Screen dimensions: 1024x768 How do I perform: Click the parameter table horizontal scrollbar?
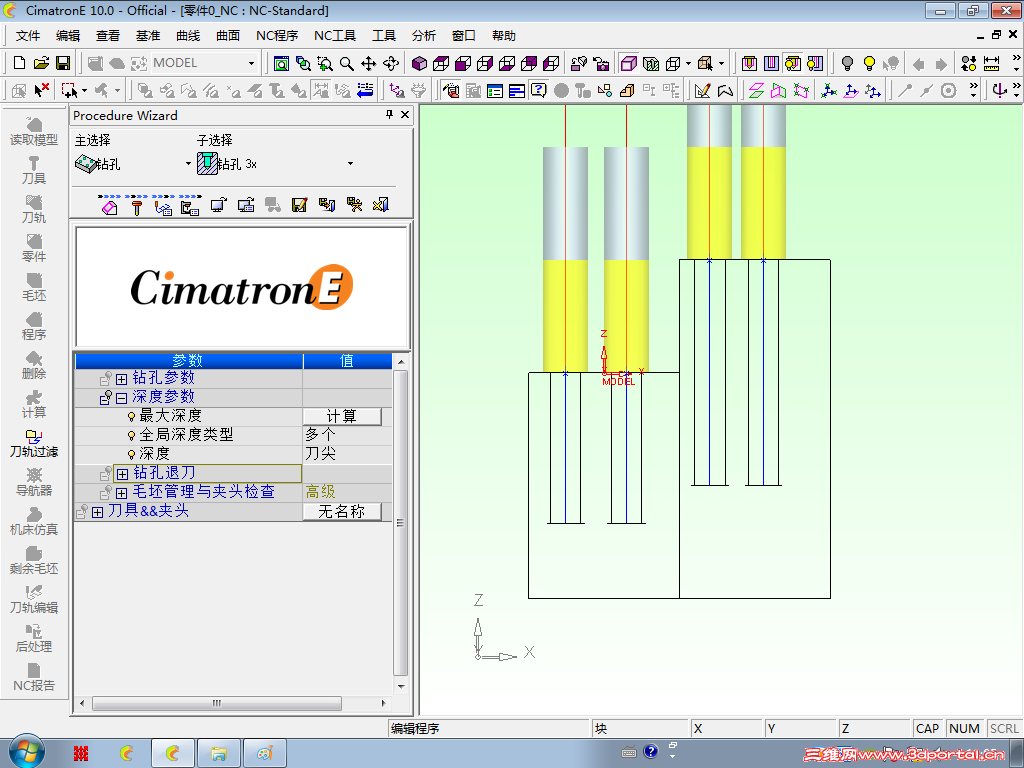(x=217, y=703)
